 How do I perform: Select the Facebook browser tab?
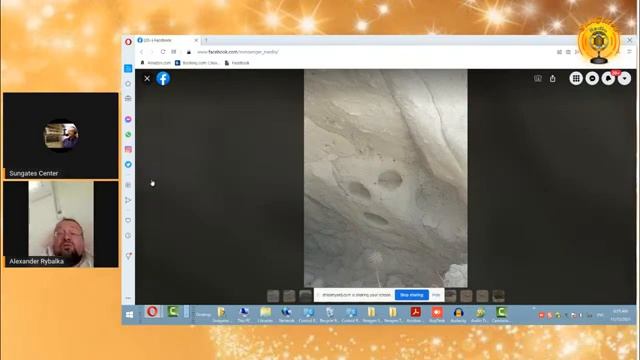167,40
